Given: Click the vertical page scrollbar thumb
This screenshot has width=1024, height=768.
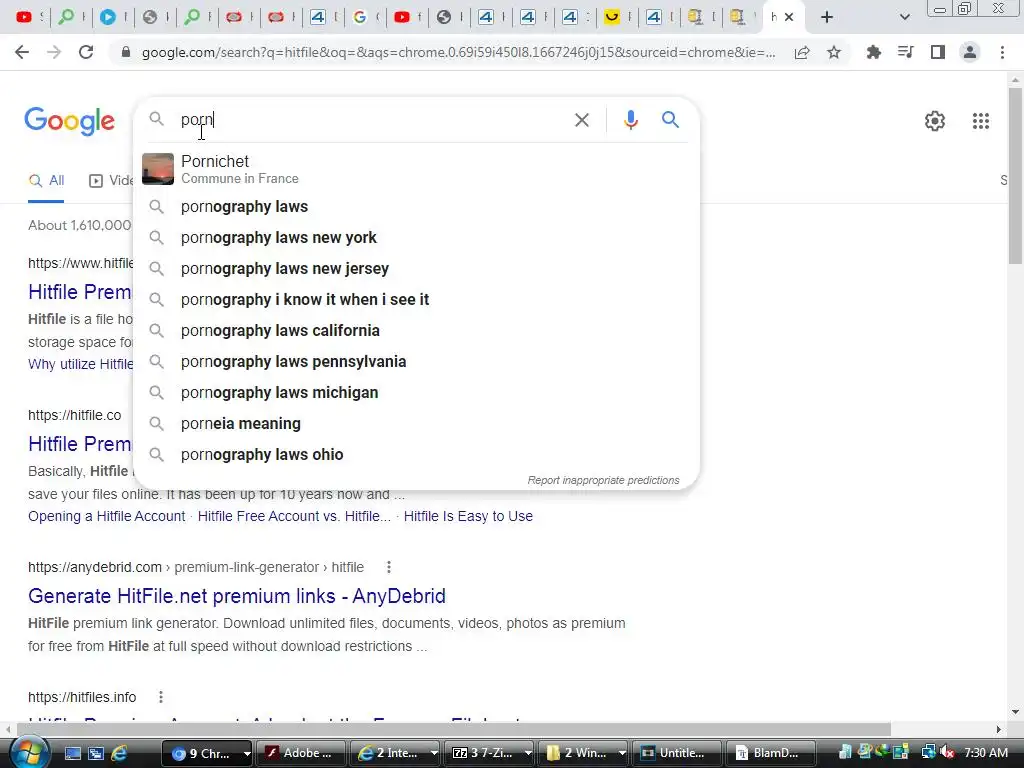Looking at the screenshot, I should [x=1015, y=174].
